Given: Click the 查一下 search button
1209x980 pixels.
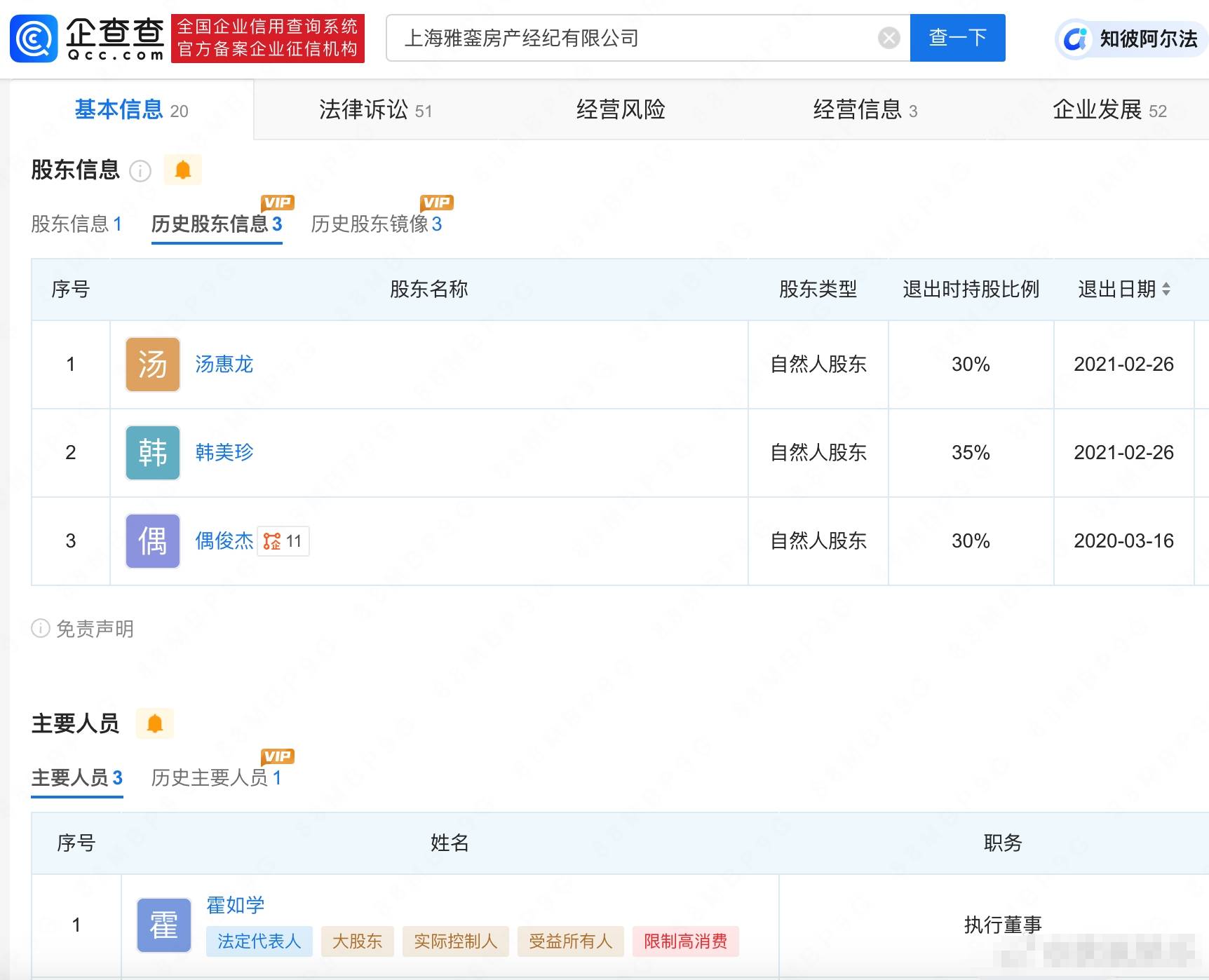Looking at the screenshot, I should coord(957,38).
